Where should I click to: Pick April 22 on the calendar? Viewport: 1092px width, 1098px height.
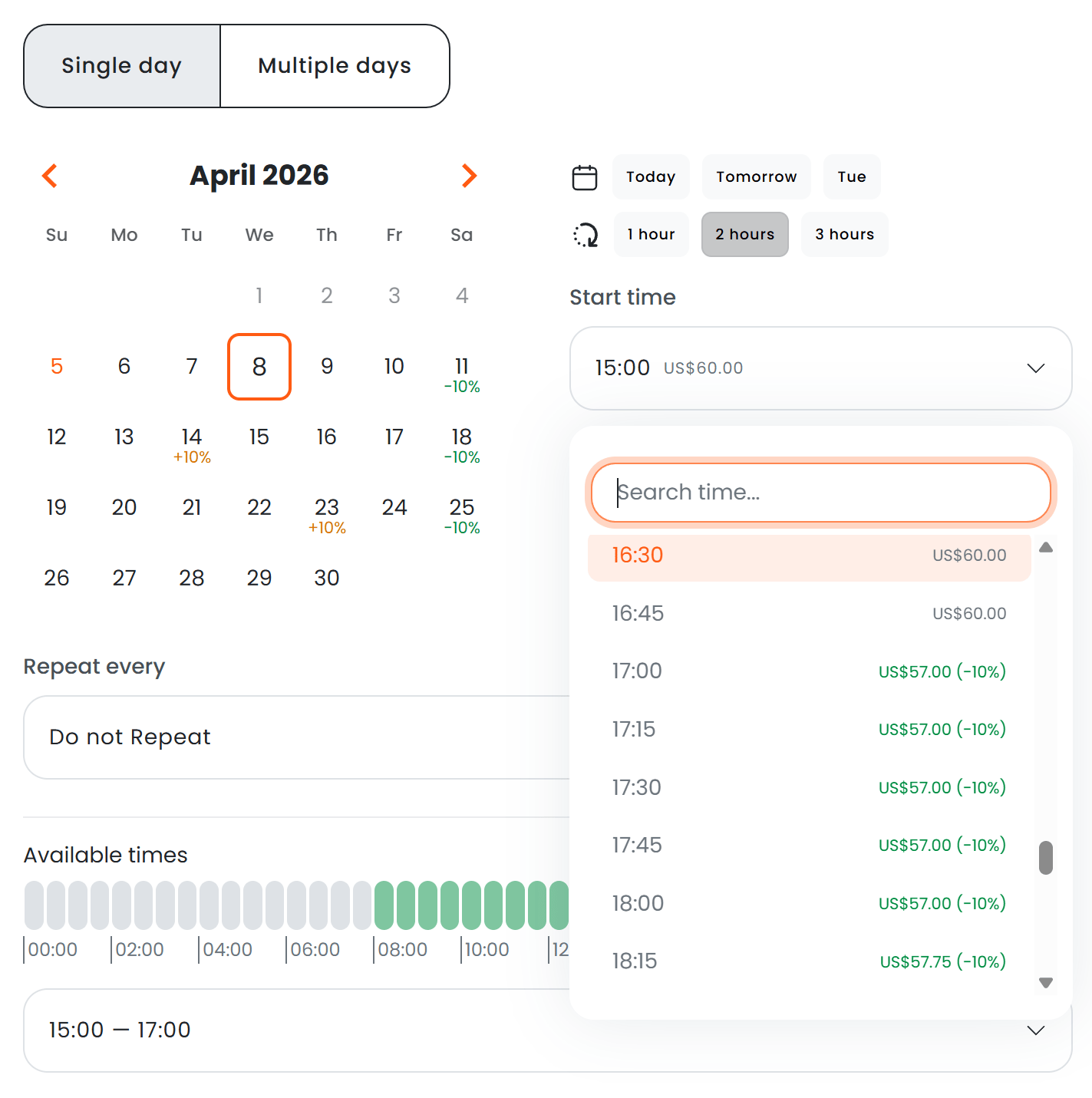259,508
